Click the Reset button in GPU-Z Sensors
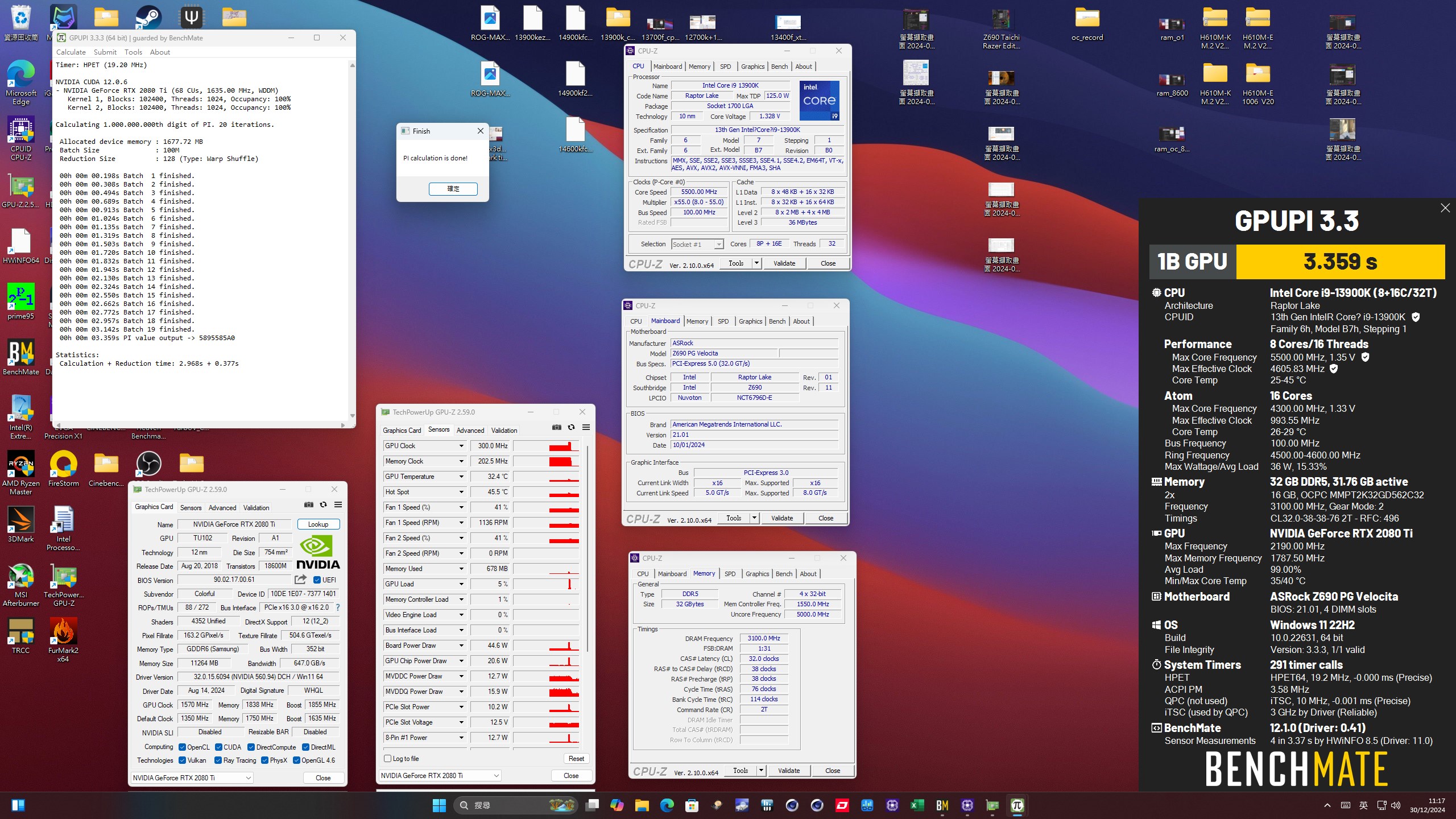The height and width of the screenshot is (819, 1456). coord(576,758)
